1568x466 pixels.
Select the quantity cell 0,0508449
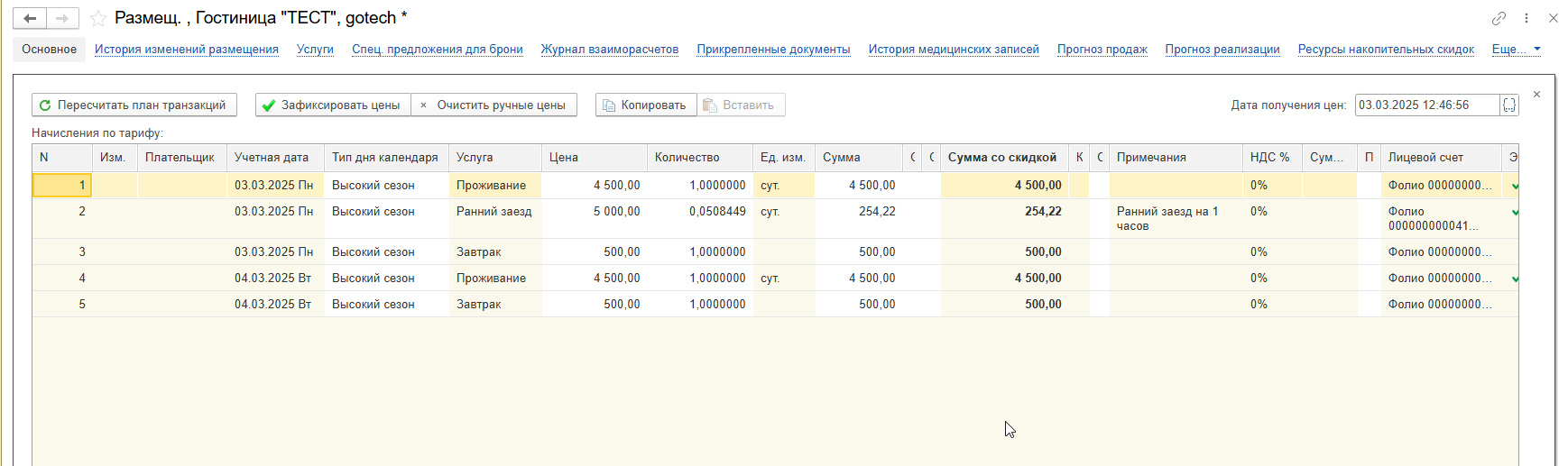coord(700,218)
